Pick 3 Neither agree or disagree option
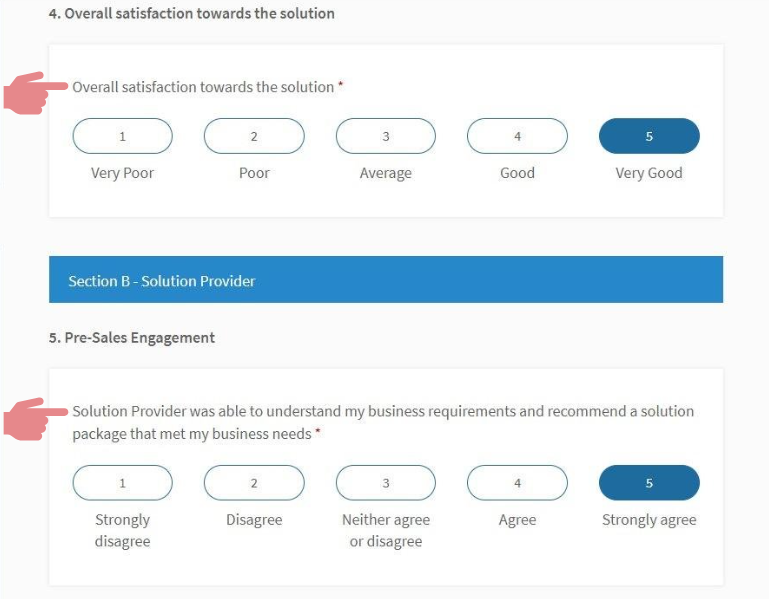Viewport: 769px width, 599px height. point(386,483)
